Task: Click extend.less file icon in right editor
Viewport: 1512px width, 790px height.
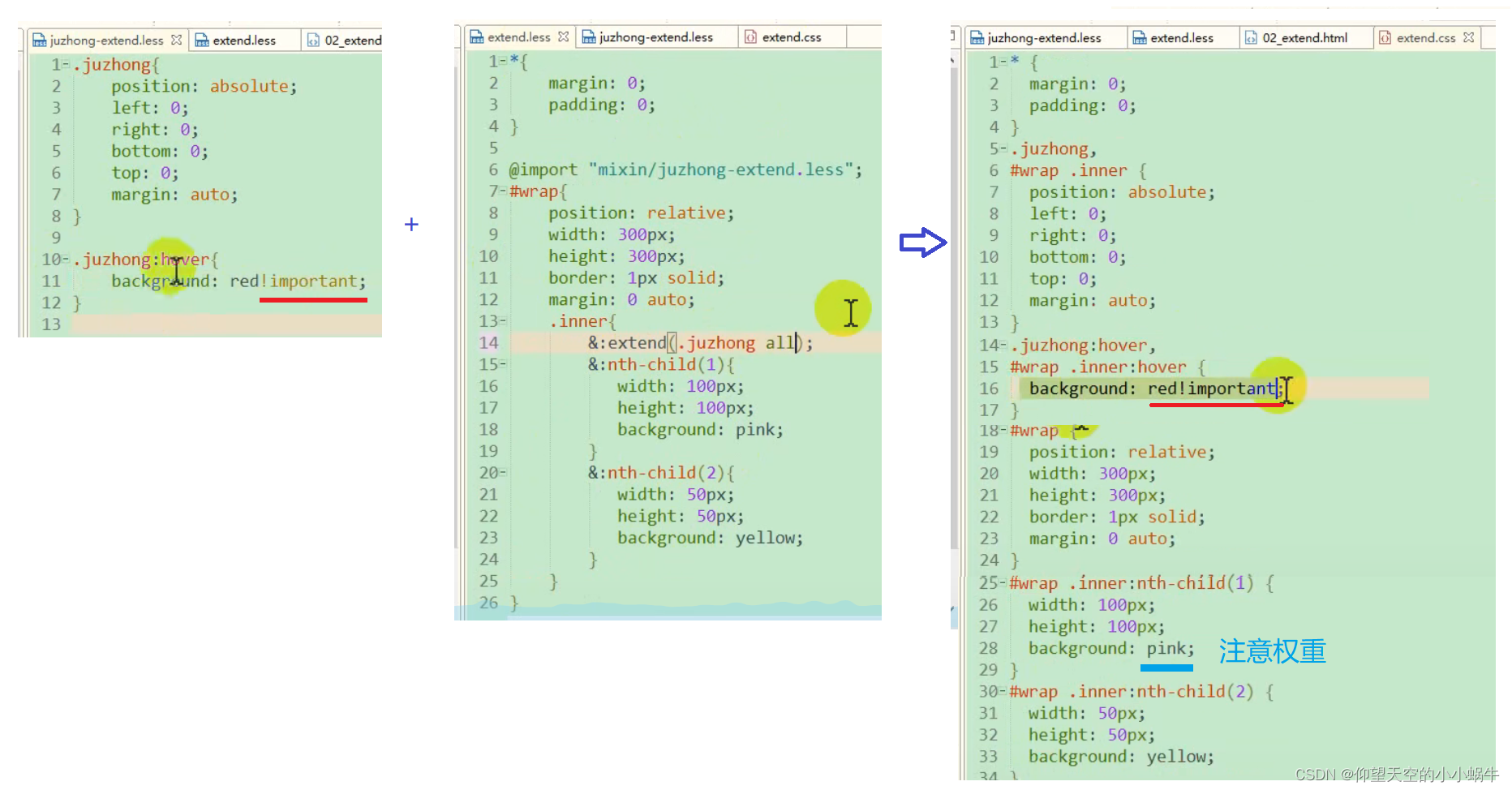Action: [1140, 37]
